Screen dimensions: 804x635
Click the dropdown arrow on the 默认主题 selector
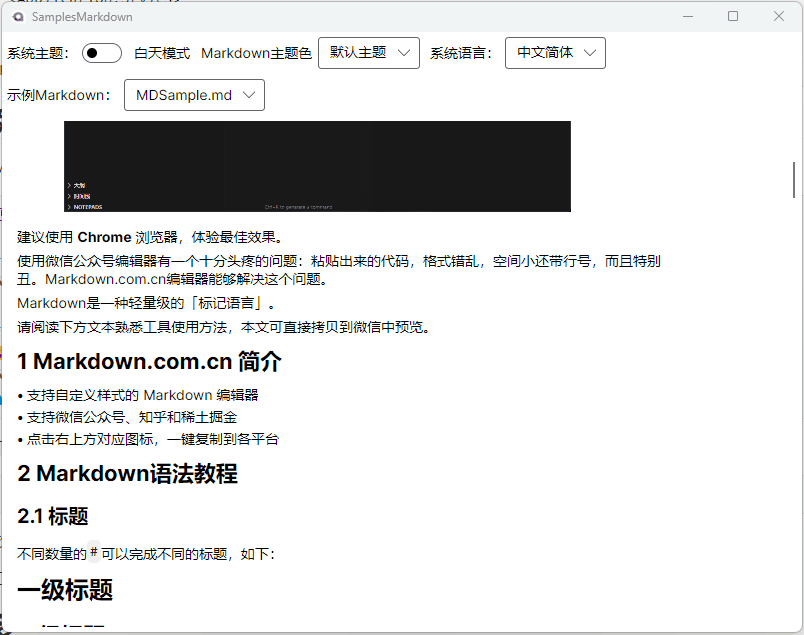(404, 52)
